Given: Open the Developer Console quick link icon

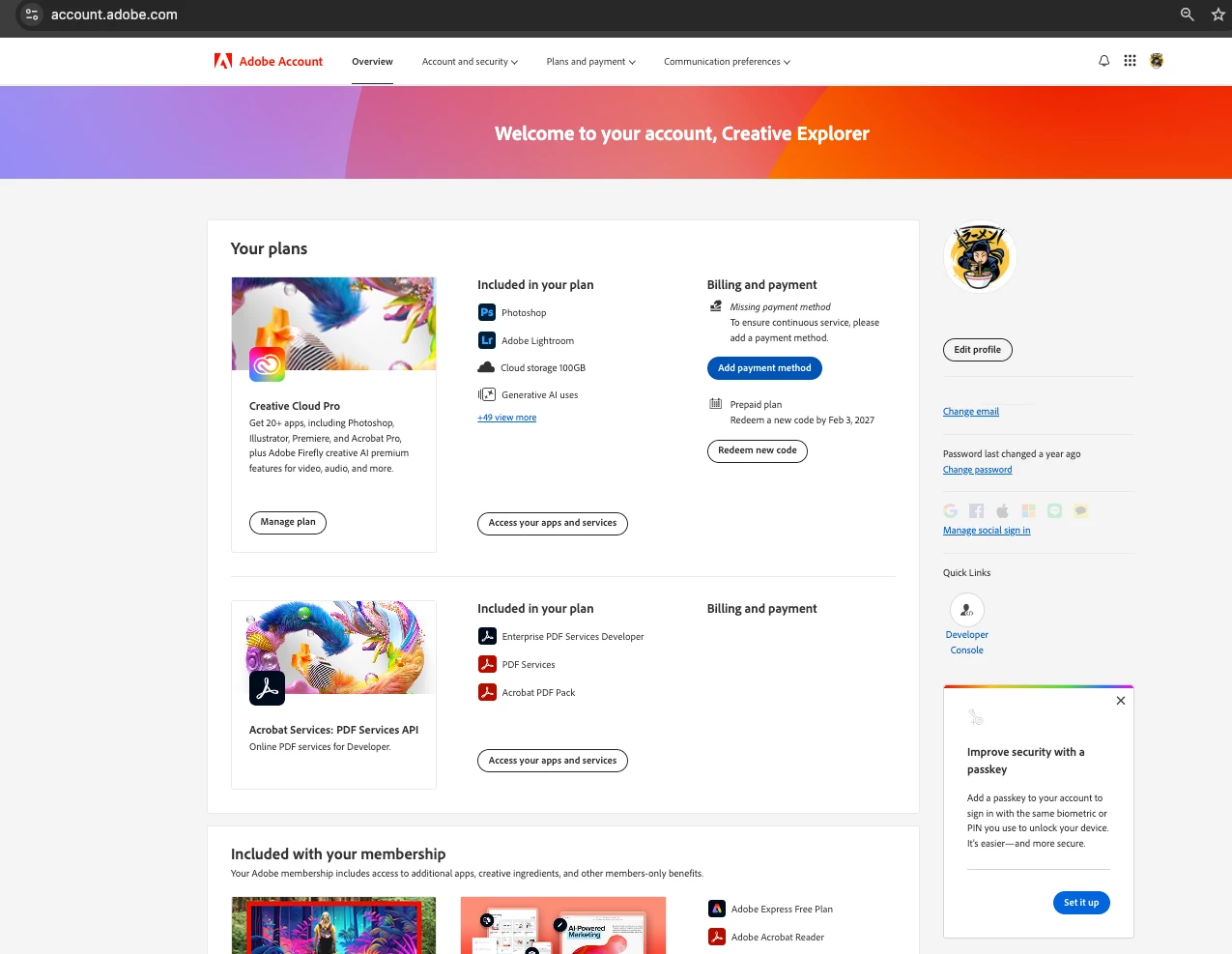Looking at the screenshot, I should pos(967,610).
